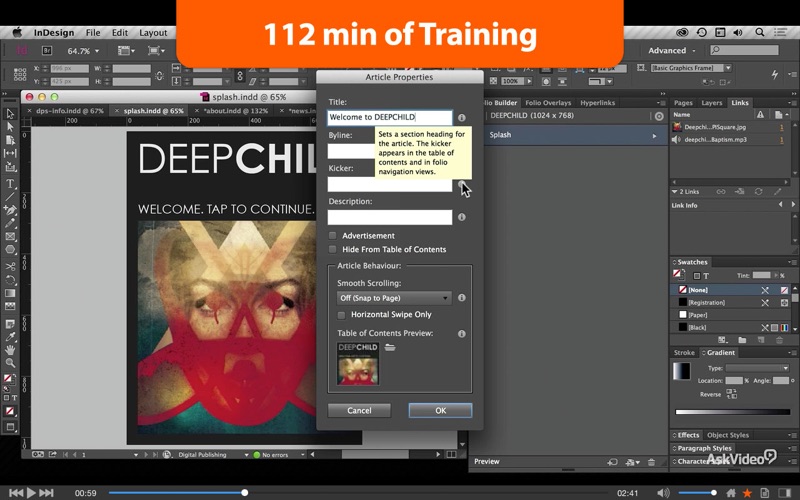Click Time Machine icon in menu bar
Image resolution: width=800 pixels, height=500 pixels.
702,32
